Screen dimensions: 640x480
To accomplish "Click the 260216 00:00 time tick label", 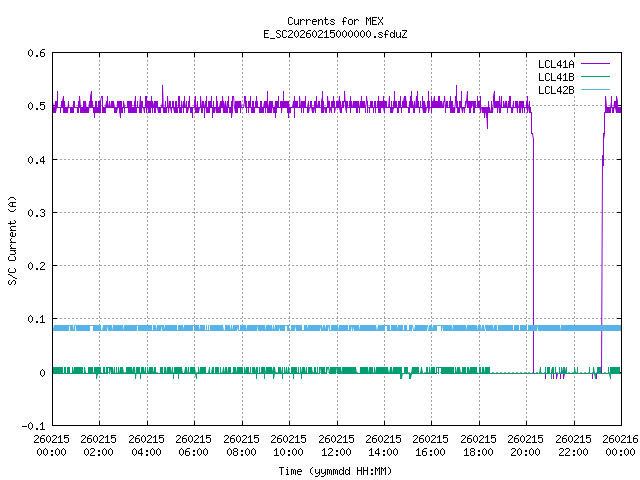I will tap(620, 445).
